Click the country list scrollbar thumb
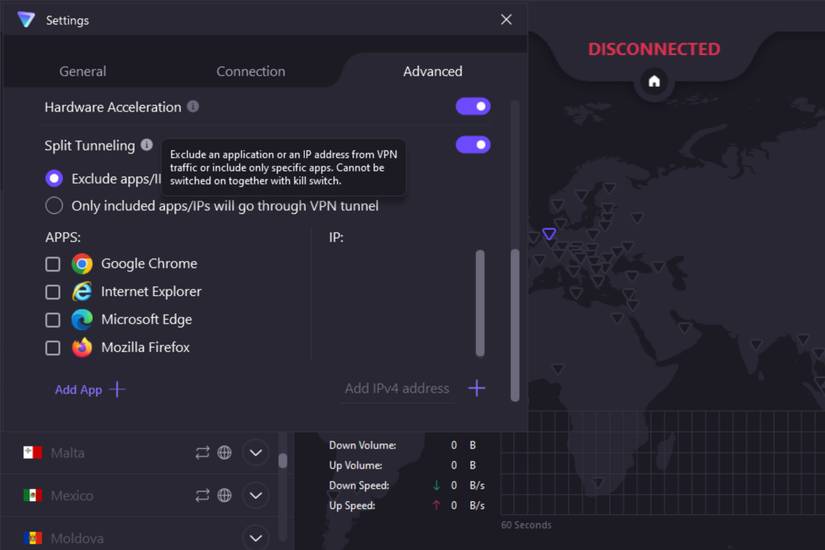The image size is (825, 550). point(283,461)
